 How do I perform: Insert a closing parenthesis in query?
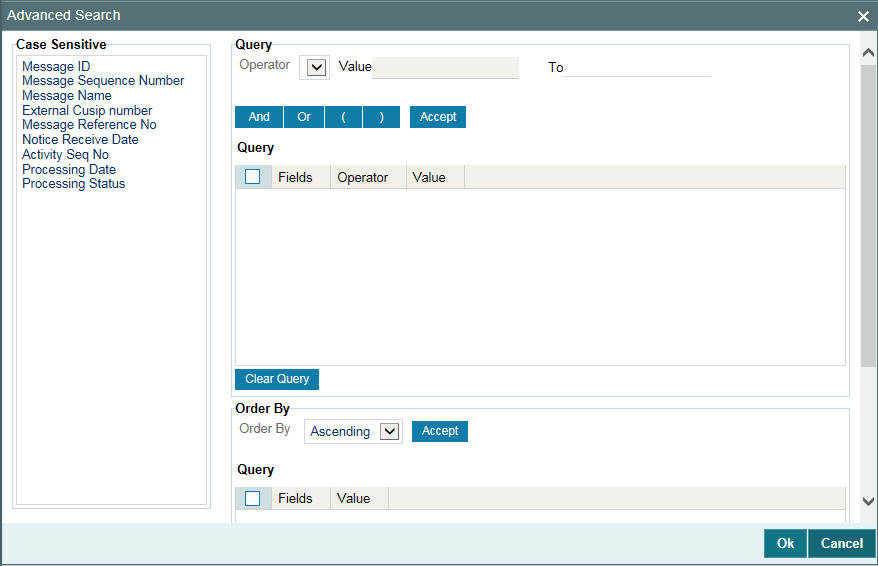click(381, 117)
